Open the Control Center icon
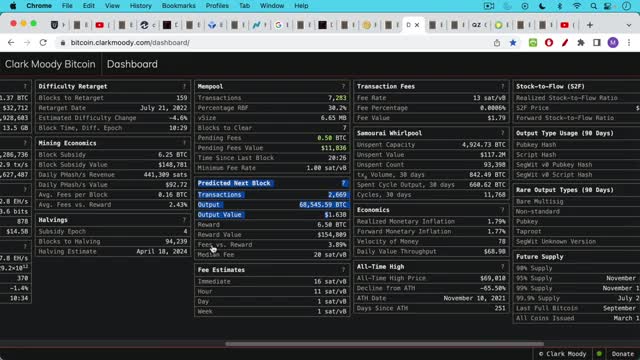640x360 pixels. click(x=608, y=6)
